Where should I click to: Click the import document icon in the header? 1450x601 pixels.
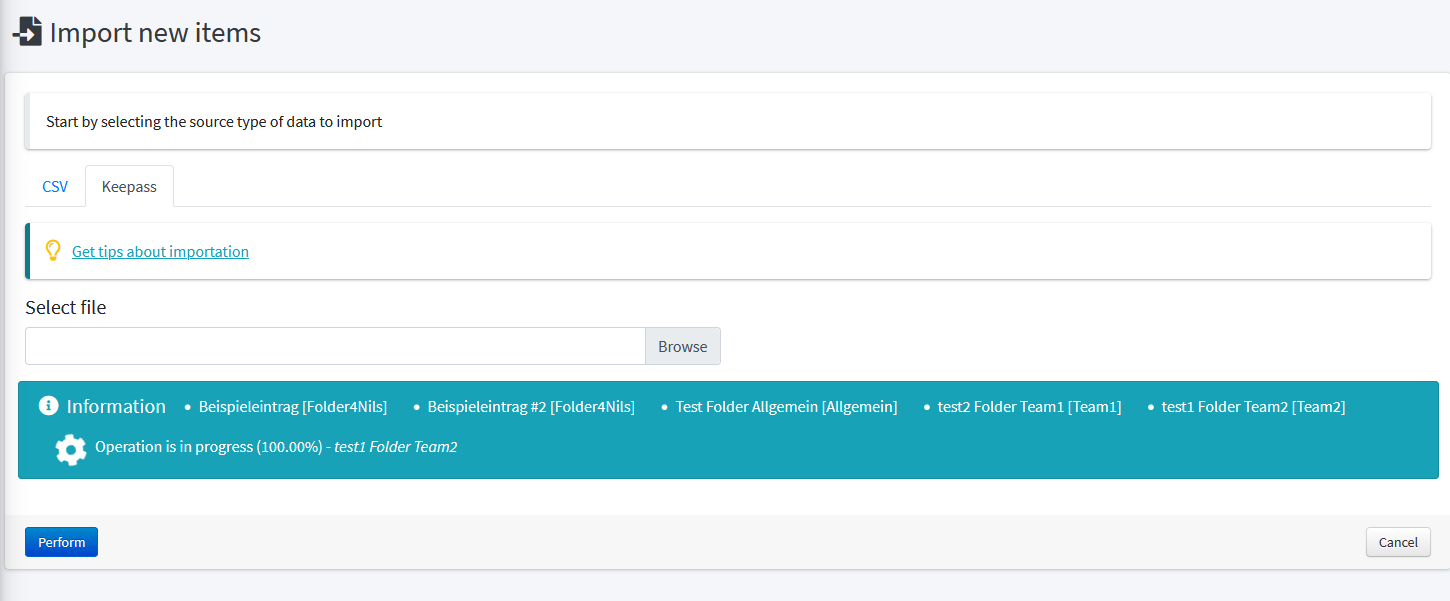[27, 31]
